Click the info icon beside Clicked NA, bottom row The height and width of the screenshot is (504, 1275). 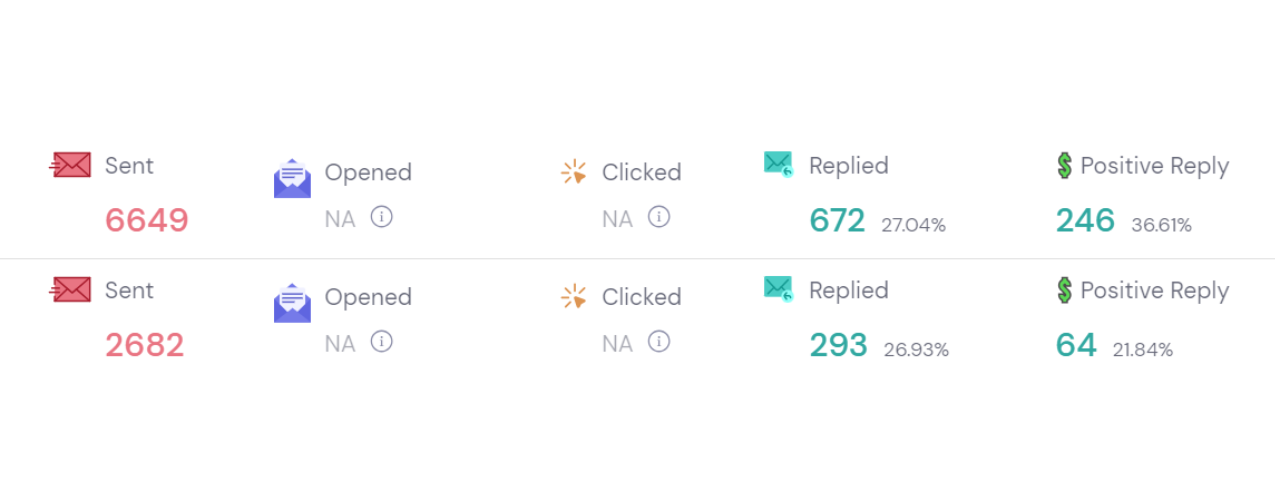click(x=658, y=341)
